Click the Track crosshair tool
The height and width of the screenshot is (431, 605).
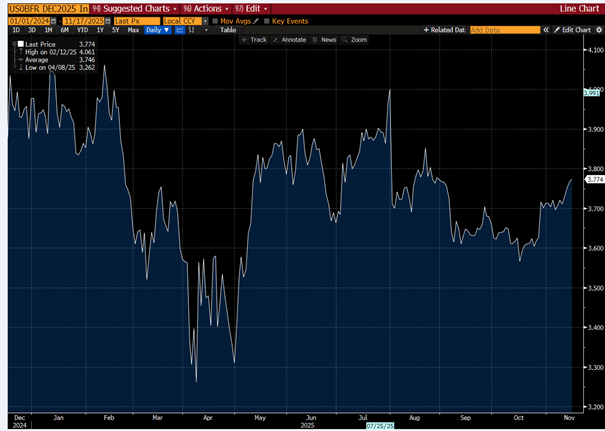point(254,40)
